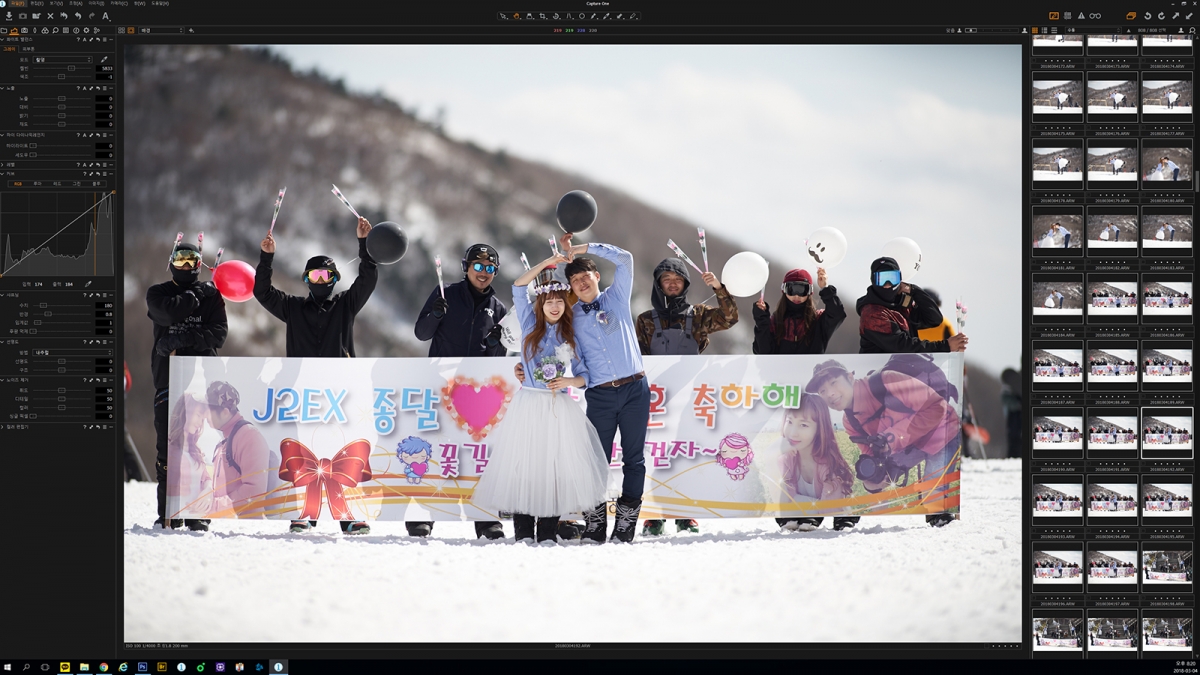Click rotate right icon in top right toolbar
Viewport: 1200px width, 675px height.
tap(1161, 16)
